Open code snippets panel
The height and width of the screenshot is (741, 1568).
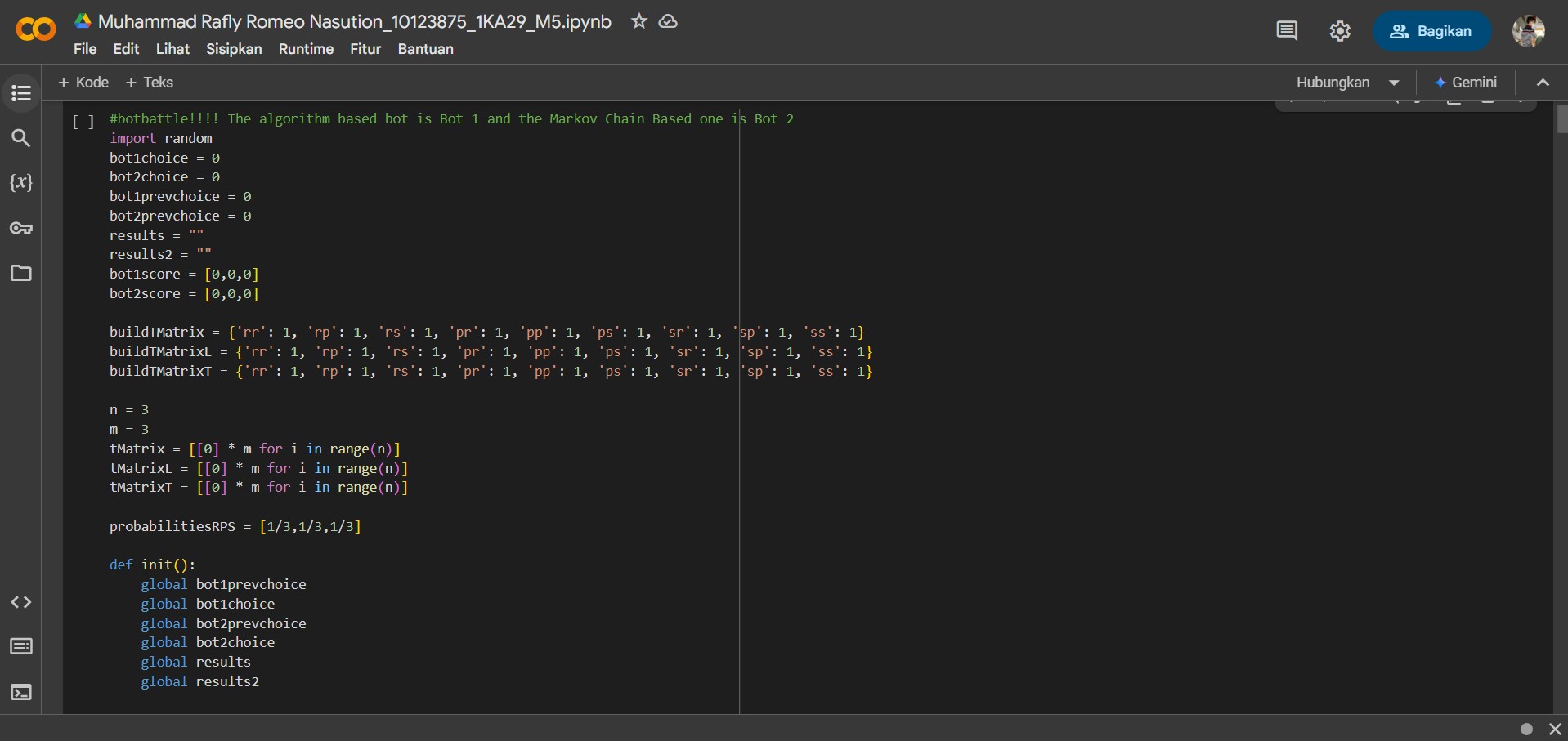(x=21, y=602)
